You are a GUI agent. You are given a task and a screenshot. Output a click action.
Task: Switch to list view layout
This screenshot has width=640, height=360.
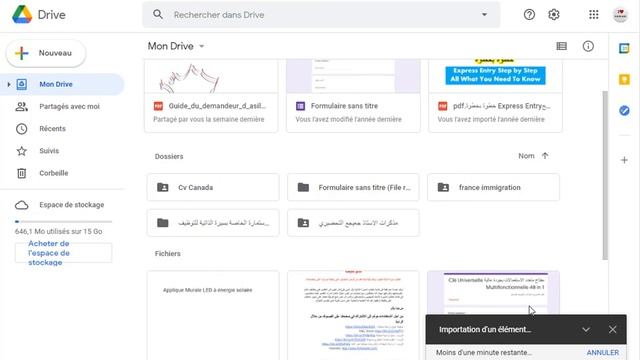click(562, 46)
